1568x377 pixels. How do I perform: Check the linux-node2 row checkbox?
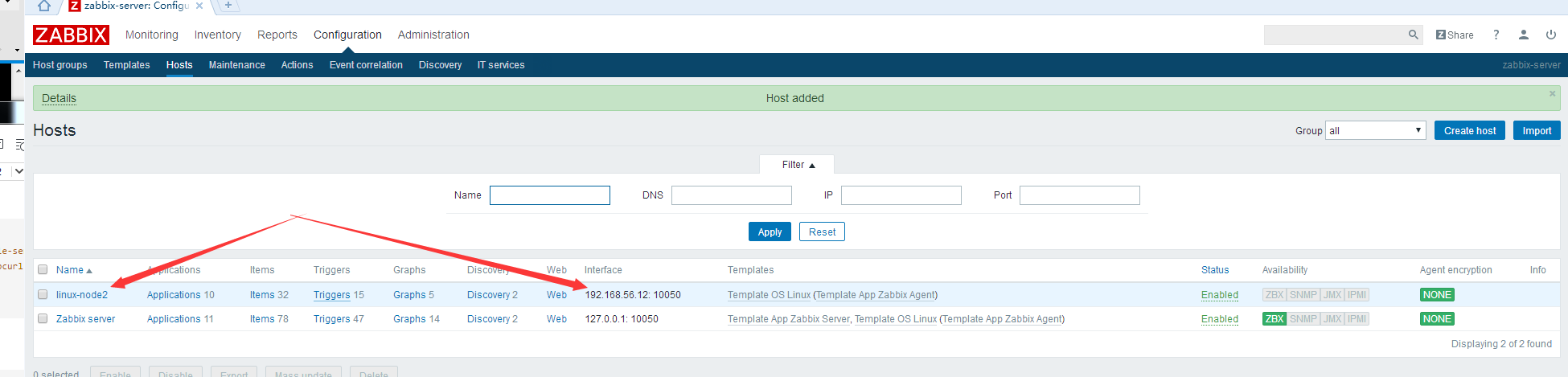tap(43, 294)
